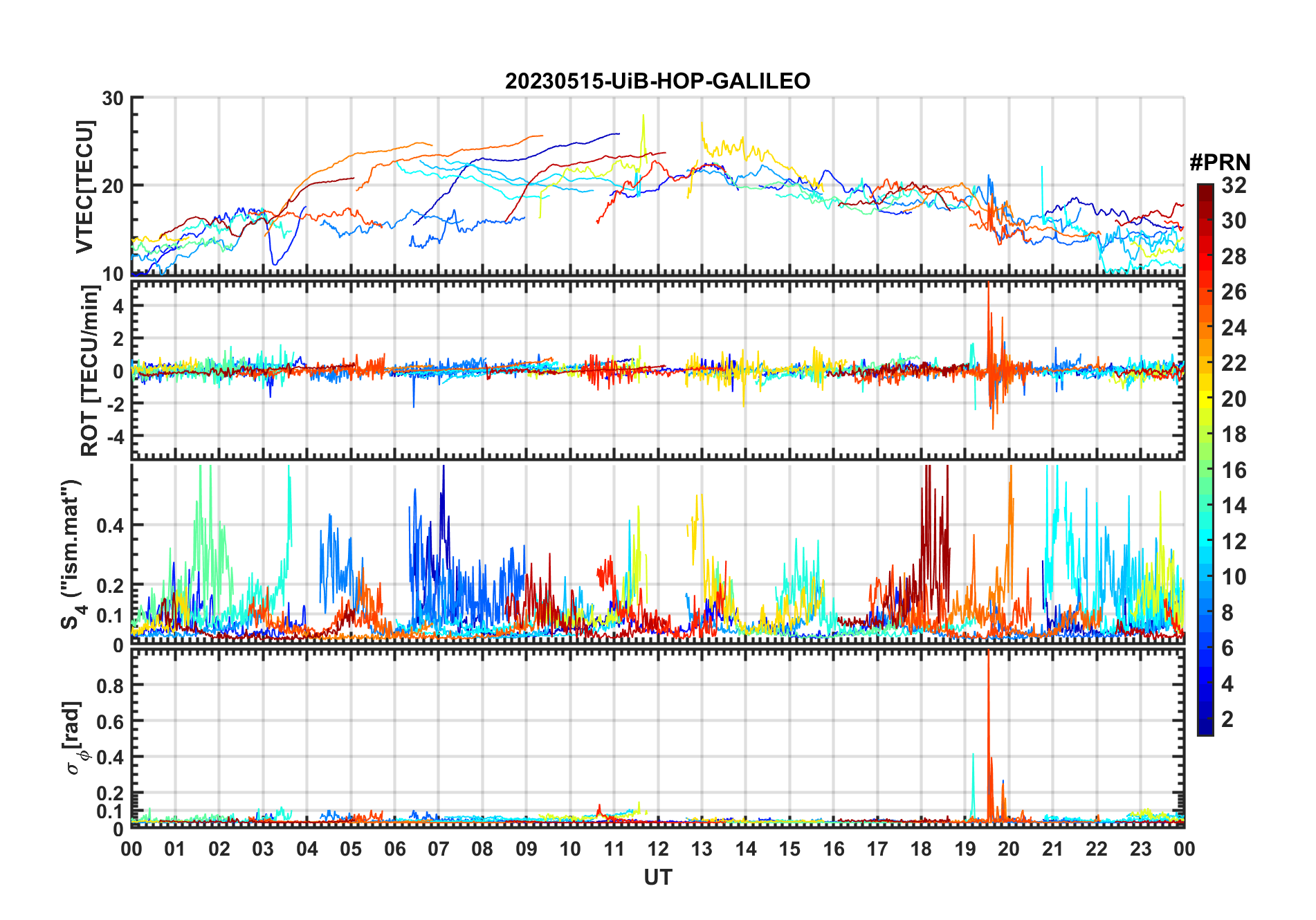Select the "07" hour tick on the UT axis

[439, 849]
